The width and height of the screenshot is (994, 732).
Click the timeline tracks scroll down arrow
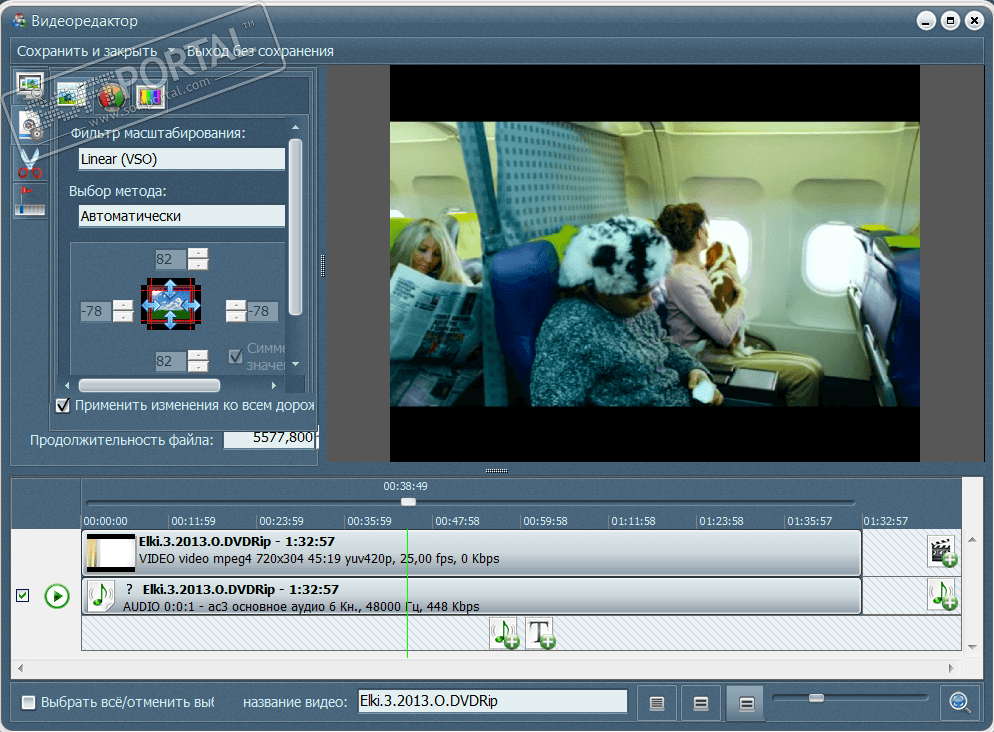coord(972,647)
